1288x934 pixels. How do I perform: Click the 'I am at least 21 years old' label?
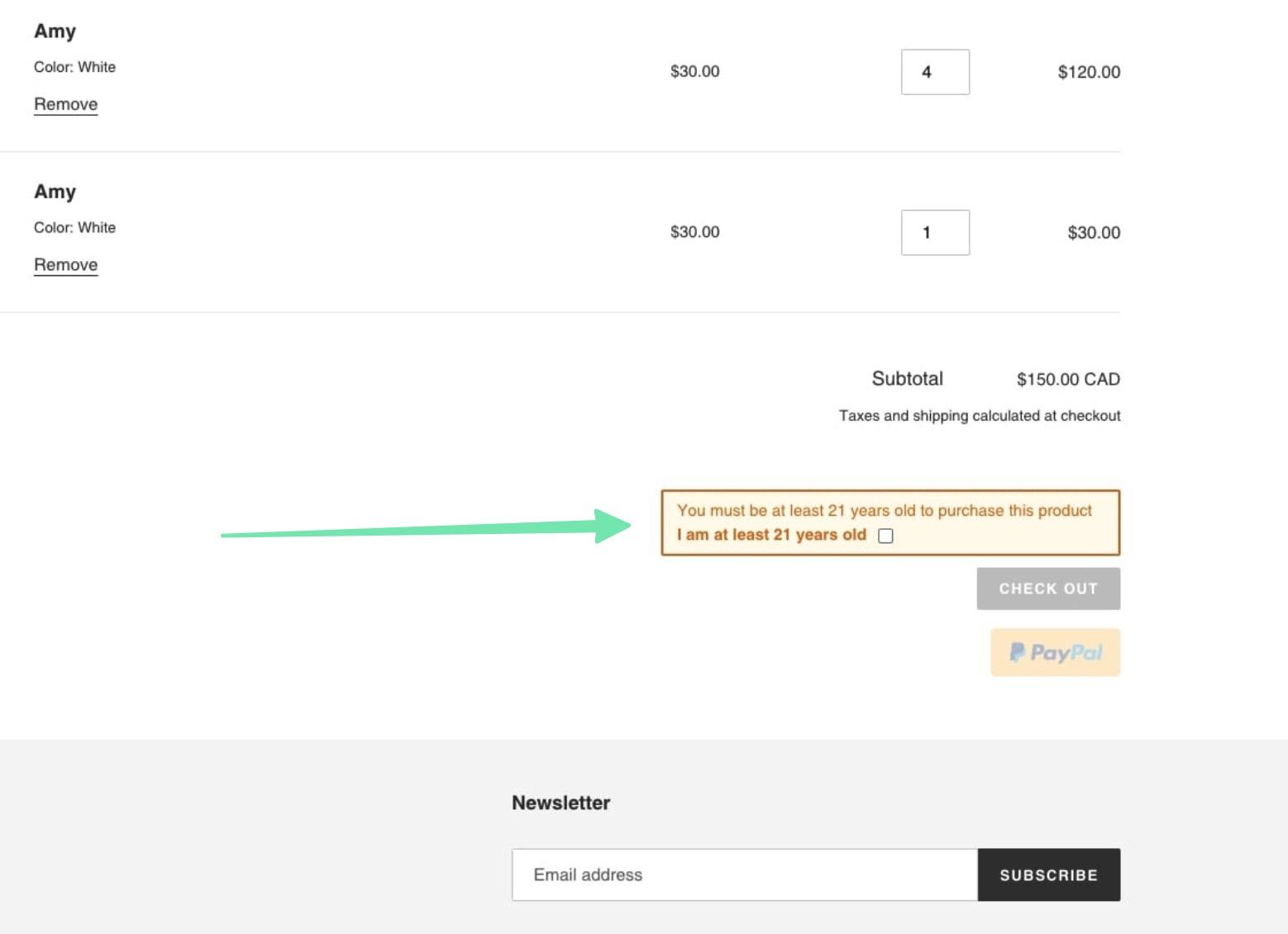click(770, 535)
